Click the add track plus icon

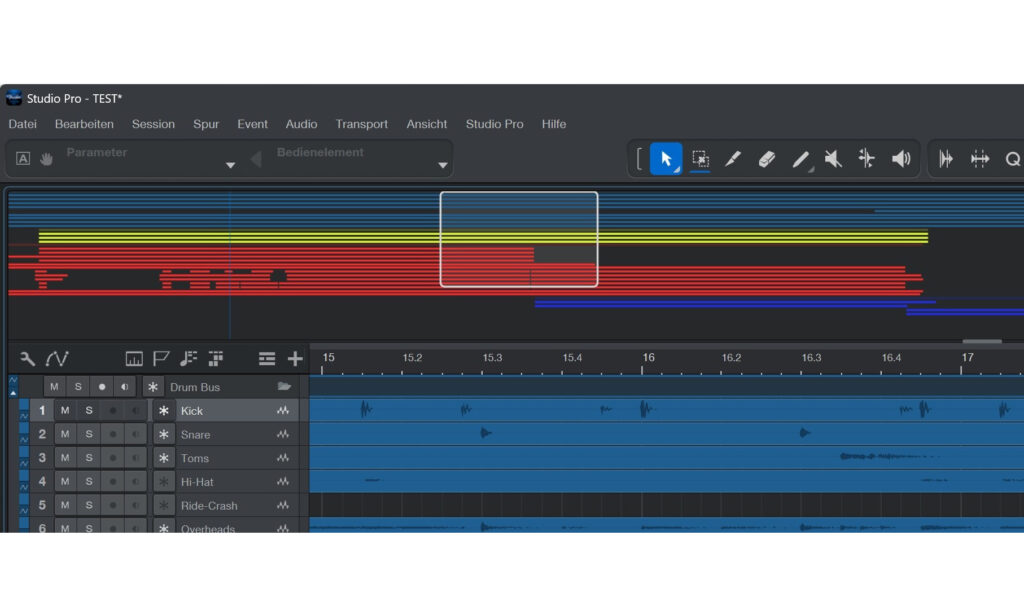(295, 358)
